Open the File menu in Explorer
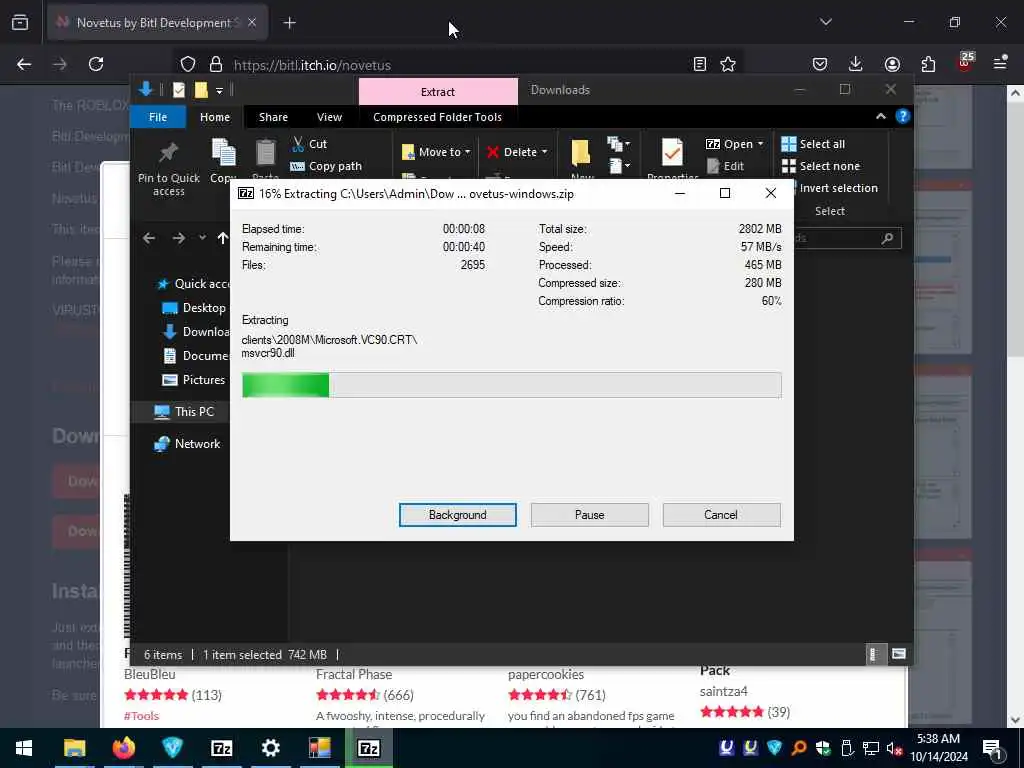This screenshot has height=768, width=1024. point(158,117)
